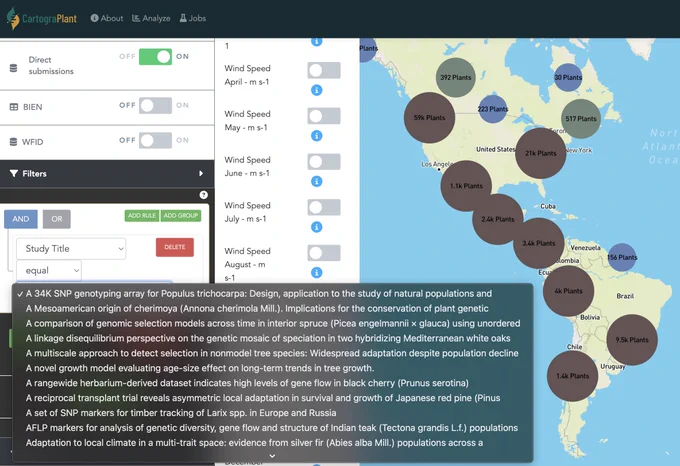
Task: Select SNP markers timber tracking Larix option
Action: [272, 413]
